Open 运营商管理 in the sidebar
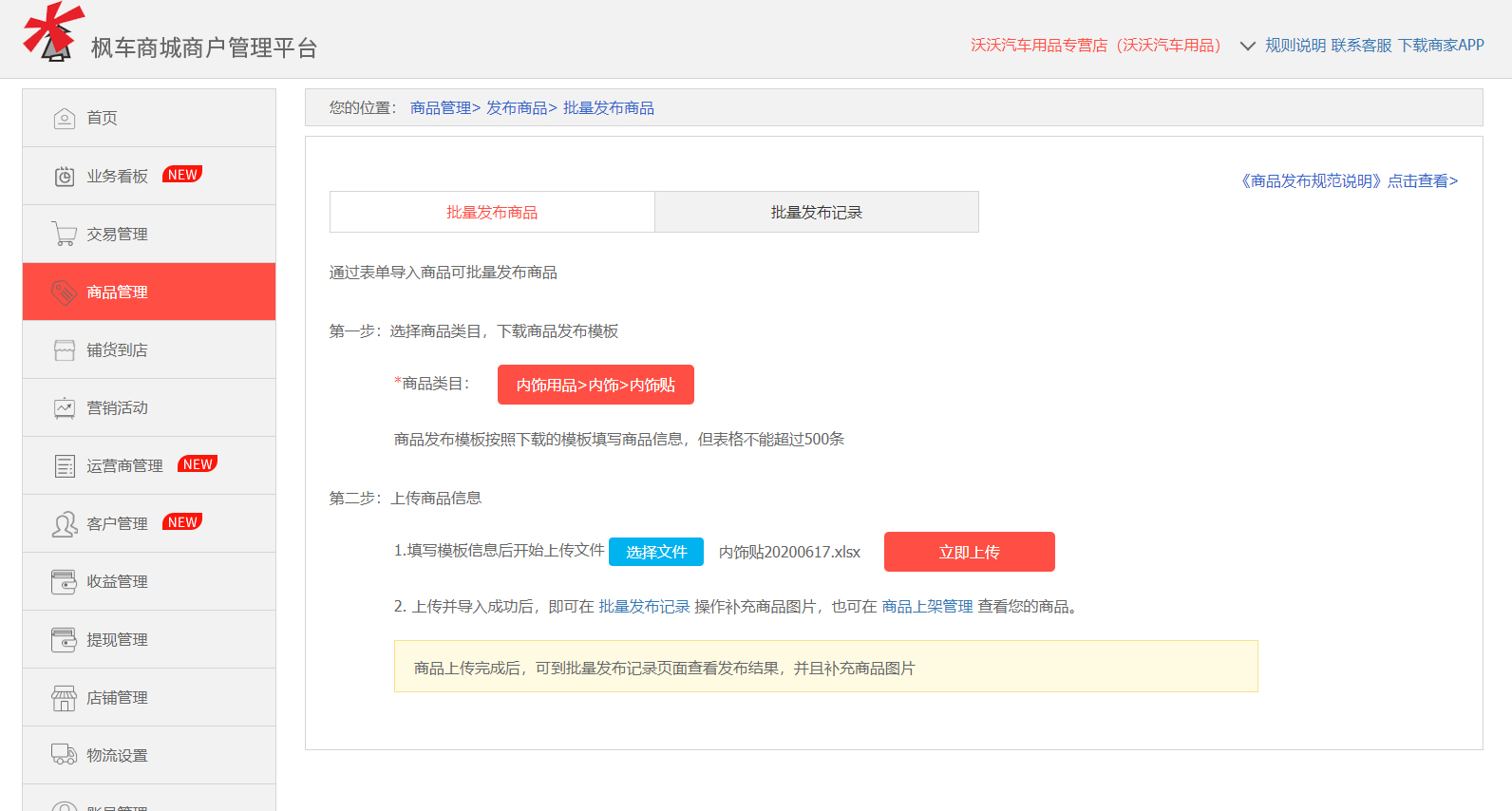 (x=124, y=466)
